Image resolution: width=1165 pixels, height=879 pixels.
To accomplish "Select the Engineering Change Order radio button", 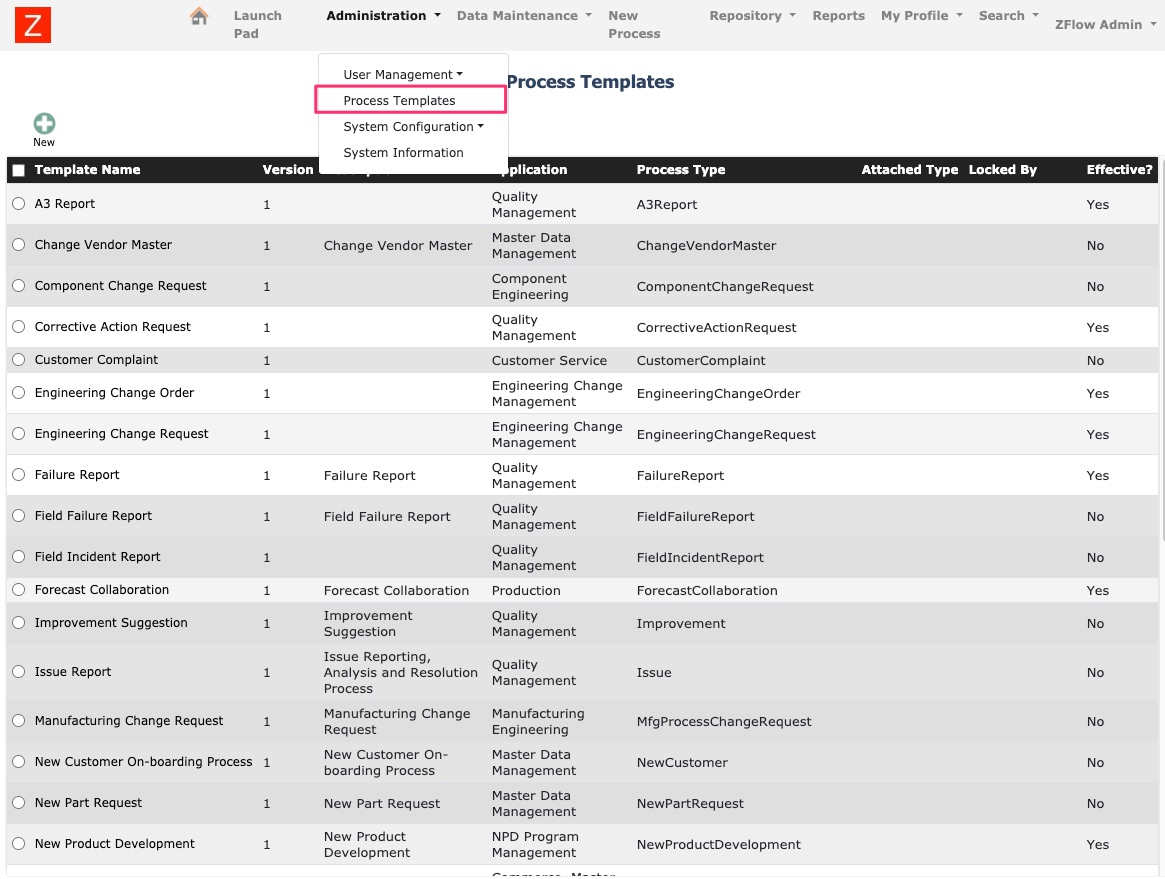I will pos(19,392).
